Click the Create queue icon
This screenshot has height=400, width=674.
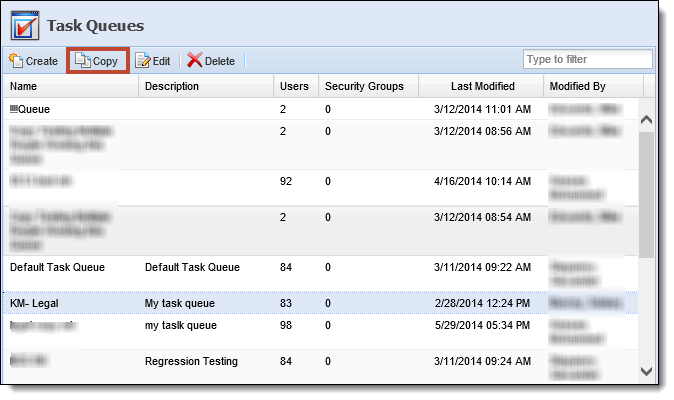click(x=15, y=60)
